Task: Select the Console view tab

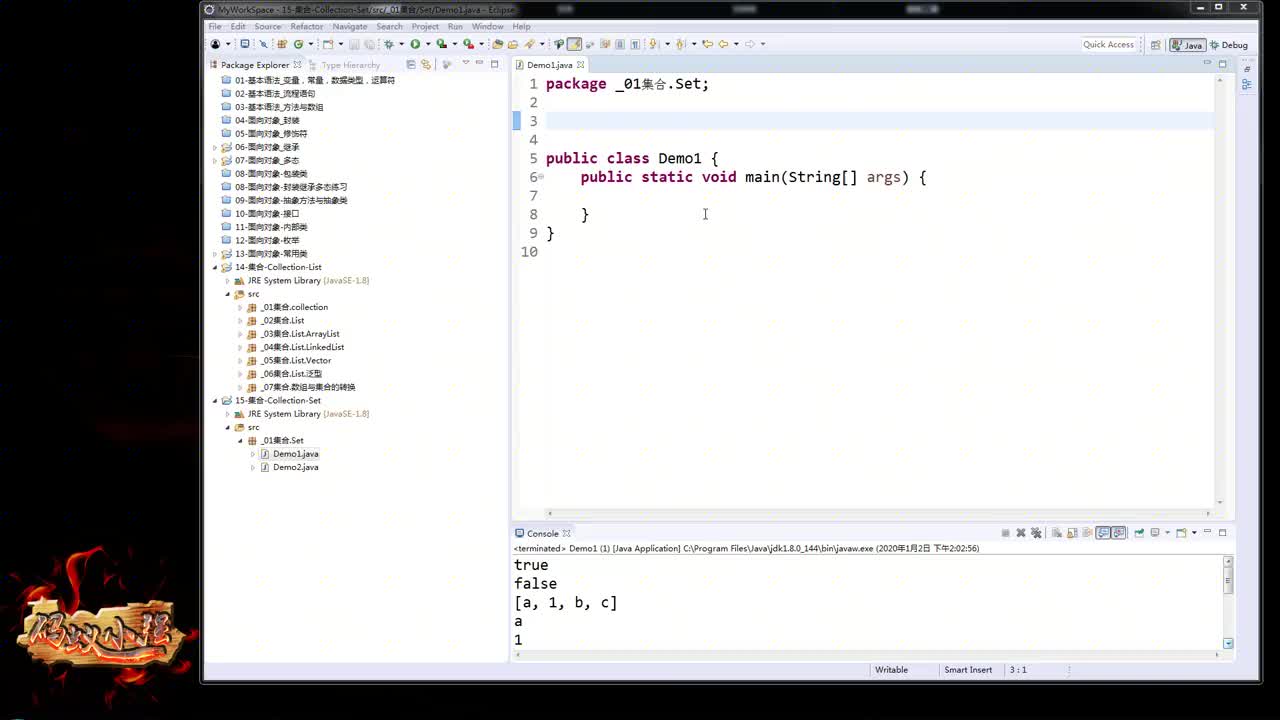Action: (x=542, y=533)
